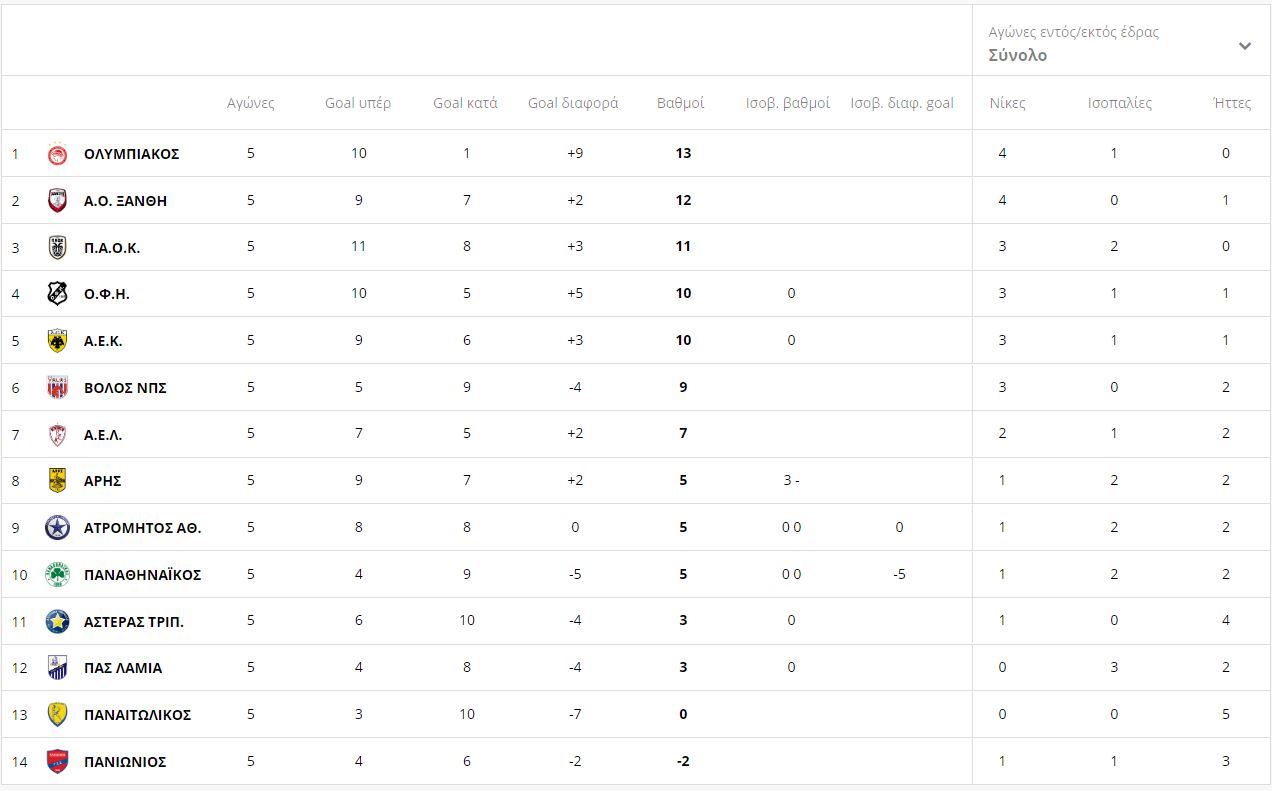Image resolution: width=1272 pixels, height=791 pixels.
Task: Click the Ισοβ. διαφ. goal column header
Action: [902, 103]
